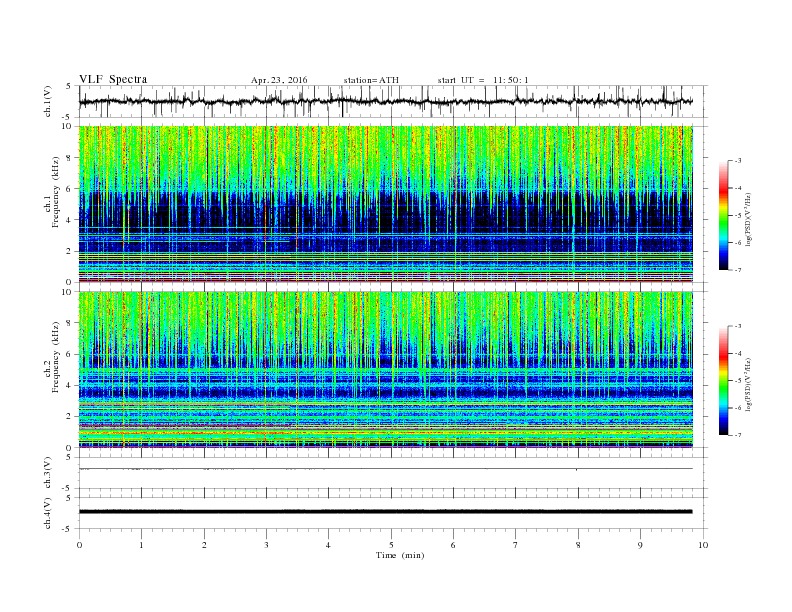The width and height of the screenshot is (792, 612).
Task: Click the "start UT = 11:50:1" text
Action: point(483,80)
